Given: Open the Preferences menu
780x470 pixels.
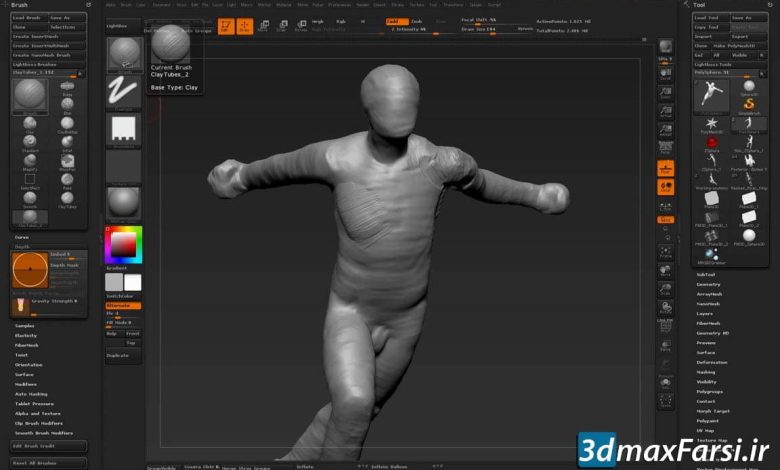Looking at the screenshot, I should (340, 4).
